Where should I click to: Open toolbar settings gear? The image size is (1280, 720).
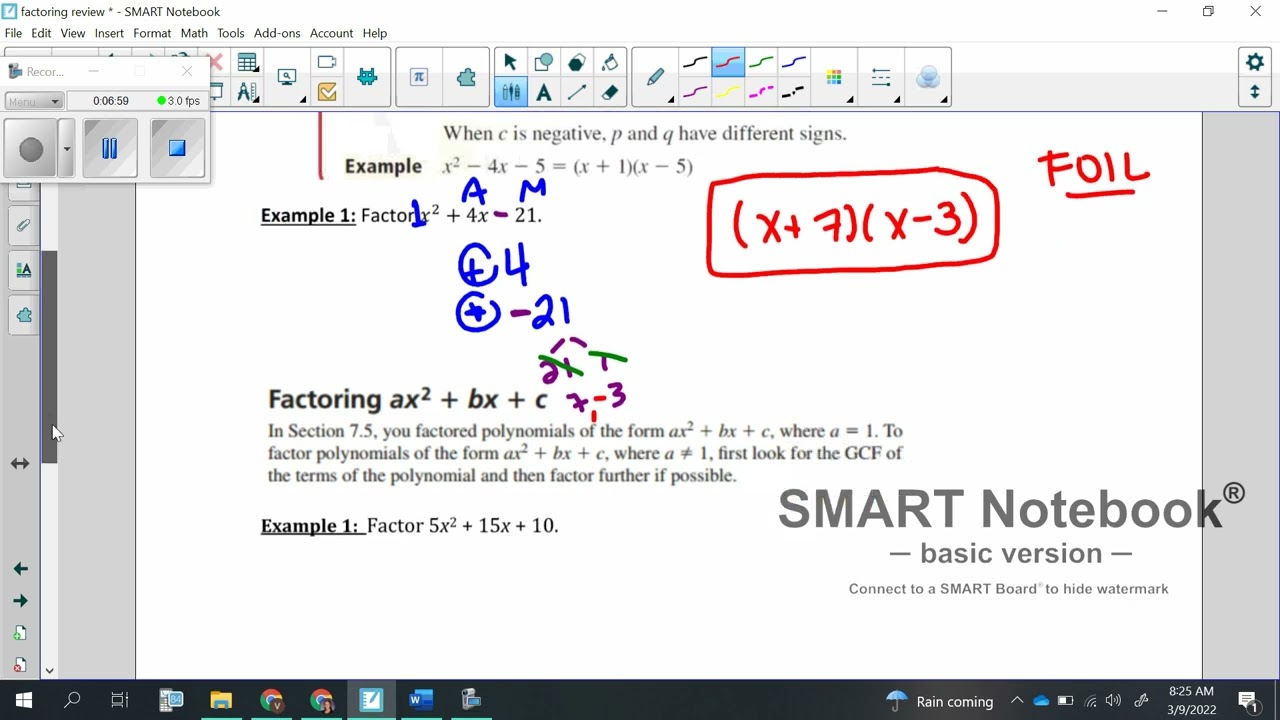click(x=1255, y=62)
